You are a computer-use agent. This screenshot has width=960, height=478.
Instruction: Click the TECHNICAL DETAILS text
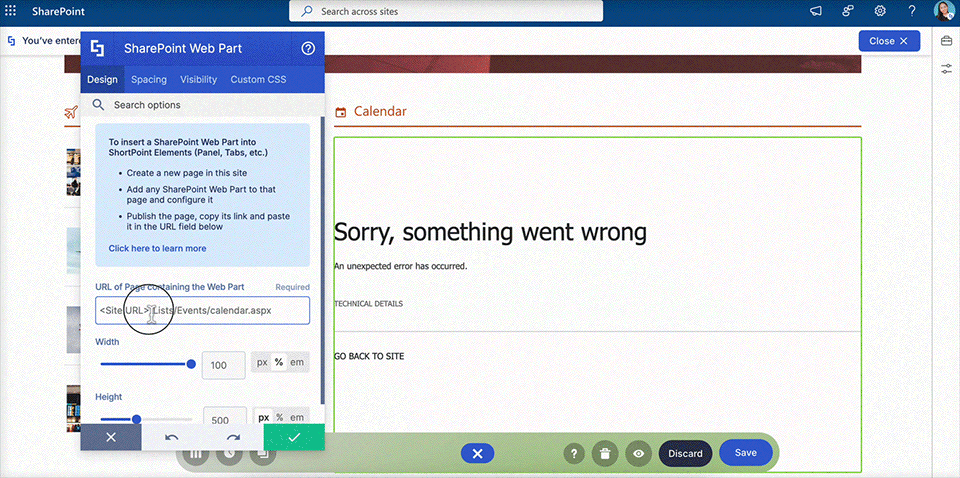tap(368, 304)
